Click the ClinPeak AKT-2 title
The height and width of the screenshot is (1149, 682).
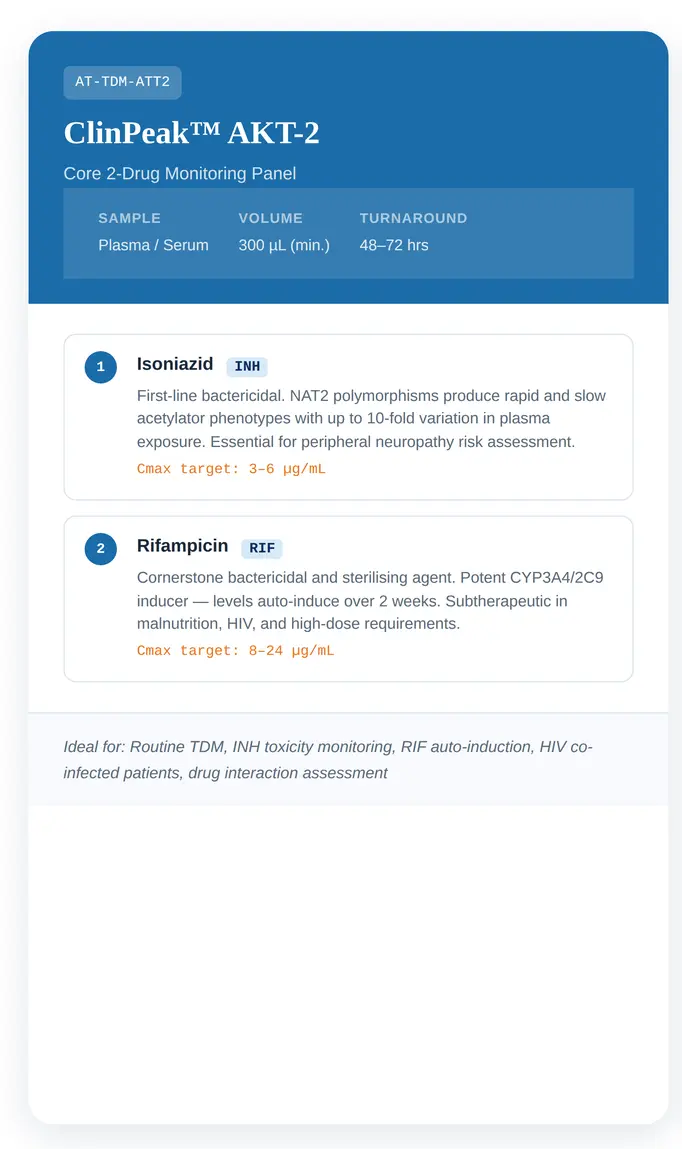click(x=191, y=133)
